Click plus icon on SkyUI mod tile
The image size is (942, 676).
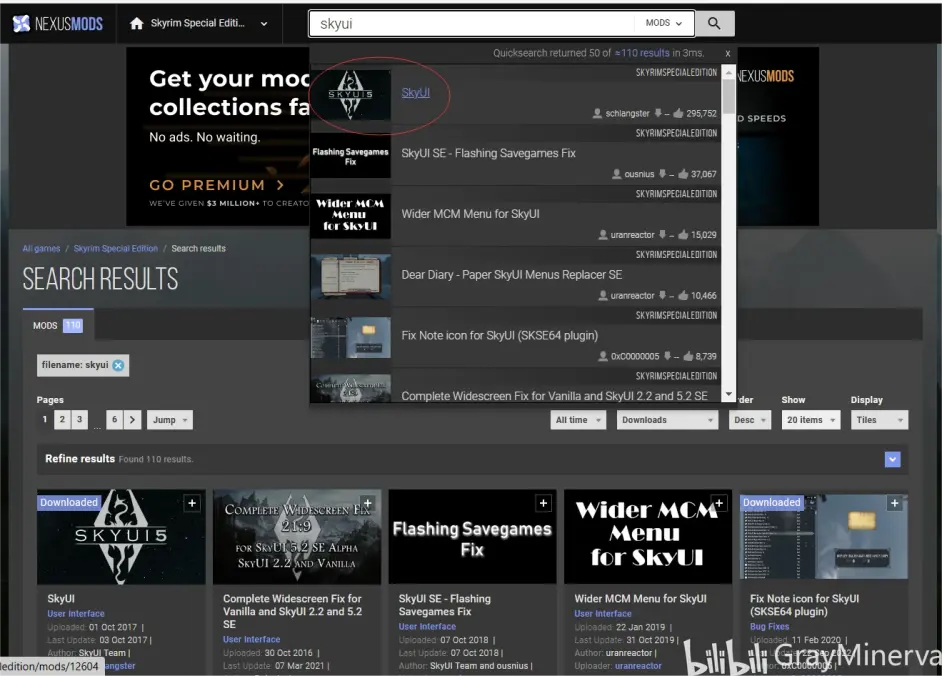tap(192, 503)
